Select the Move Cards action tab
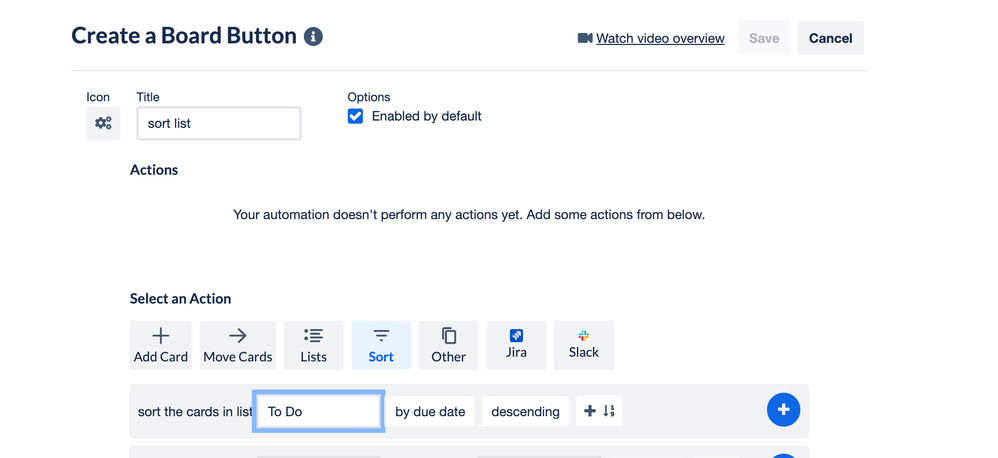This screenshot has width=998, height=458. [x=238, y=345]
